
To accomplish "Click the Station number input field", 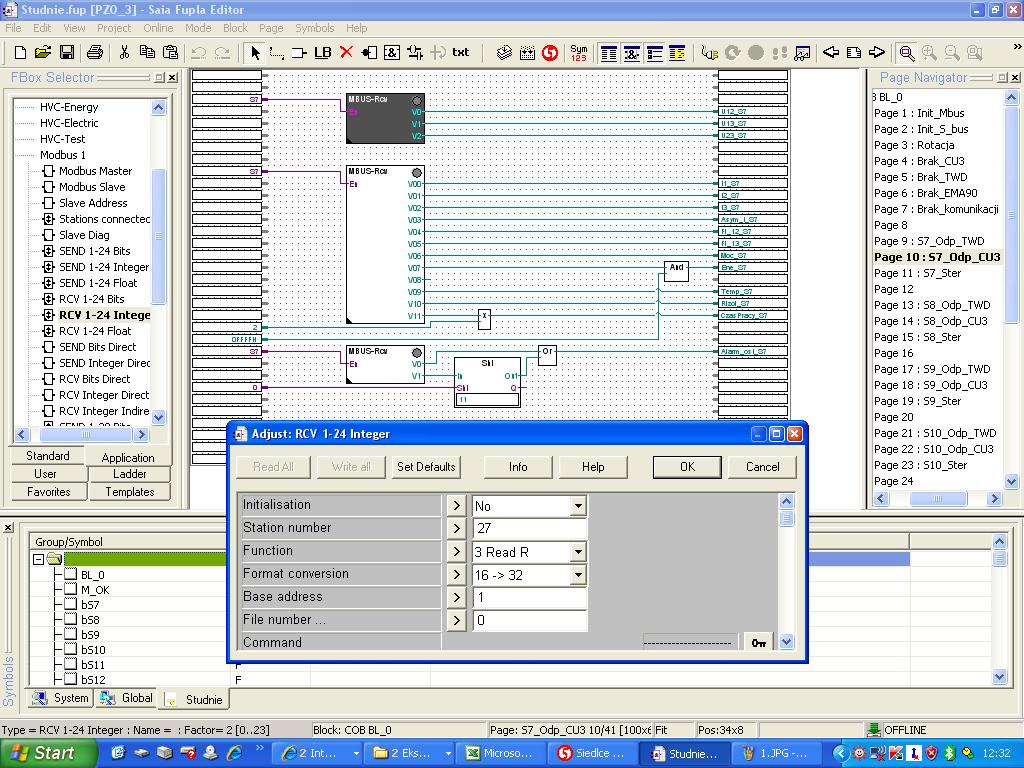I will click(530, 528).
